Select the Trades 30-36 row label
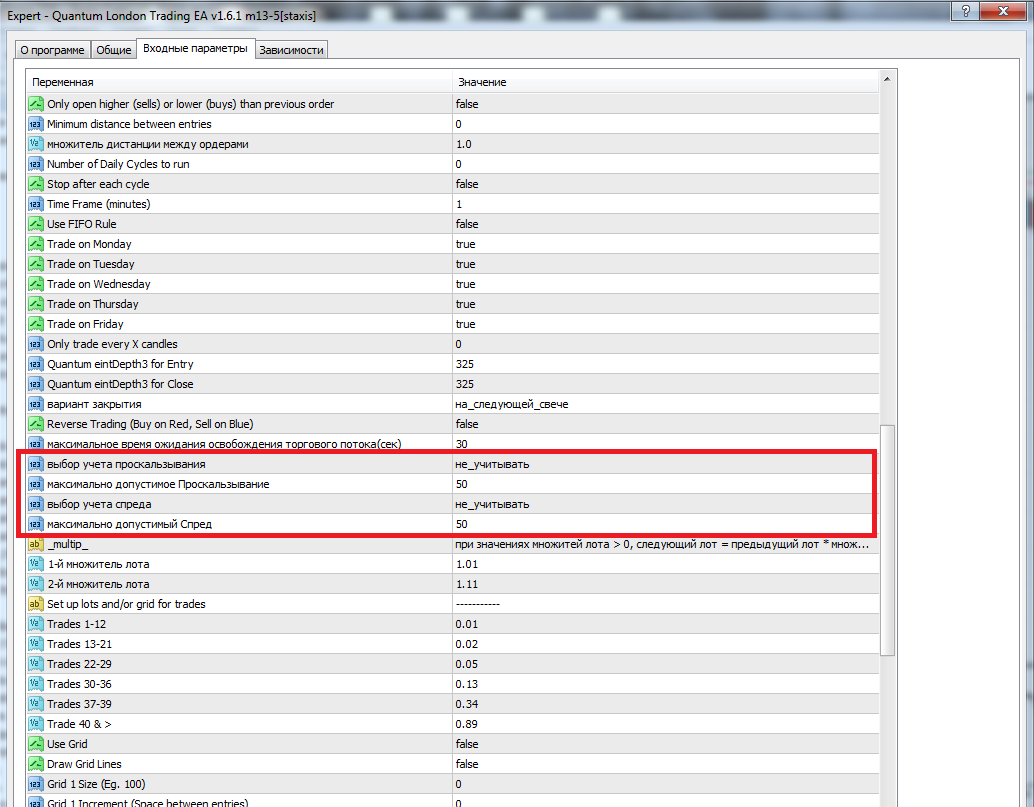 (x=79, y=684)
